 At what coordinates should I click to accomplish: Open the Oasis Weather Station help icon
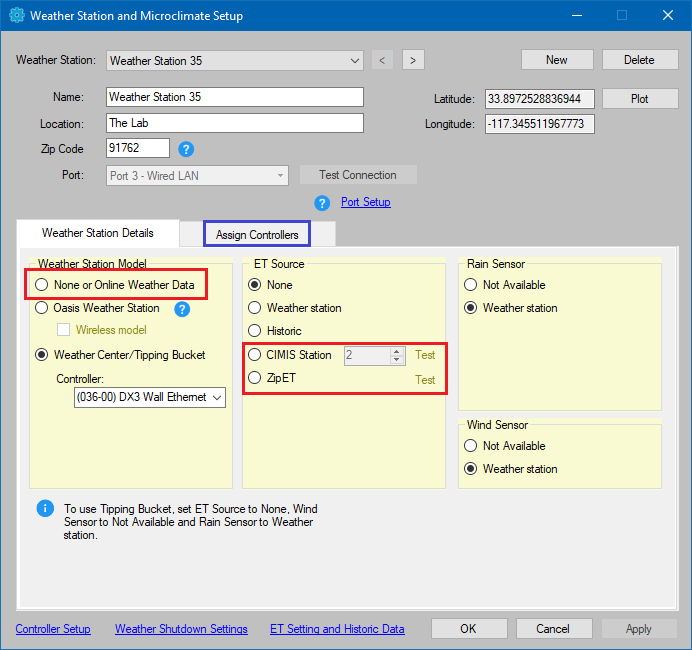click(x=182, y=309)
